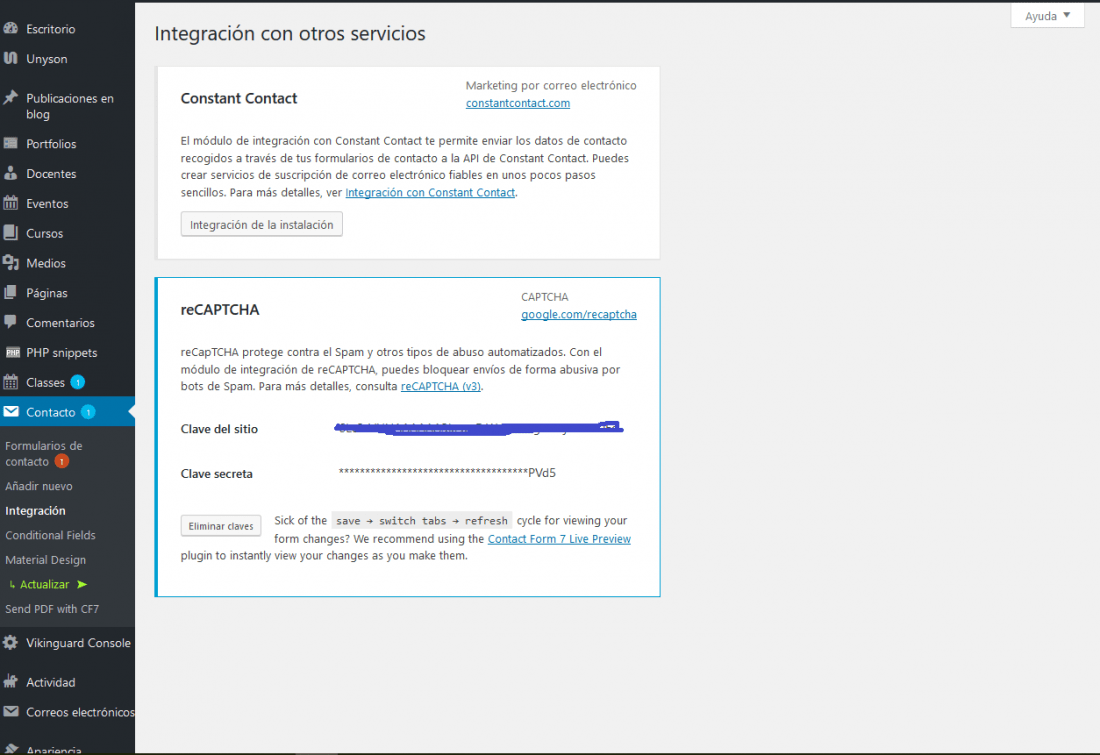Select Actualizar upgrade link
This screenshot has width=1100, height=755.
coord(44,584)
